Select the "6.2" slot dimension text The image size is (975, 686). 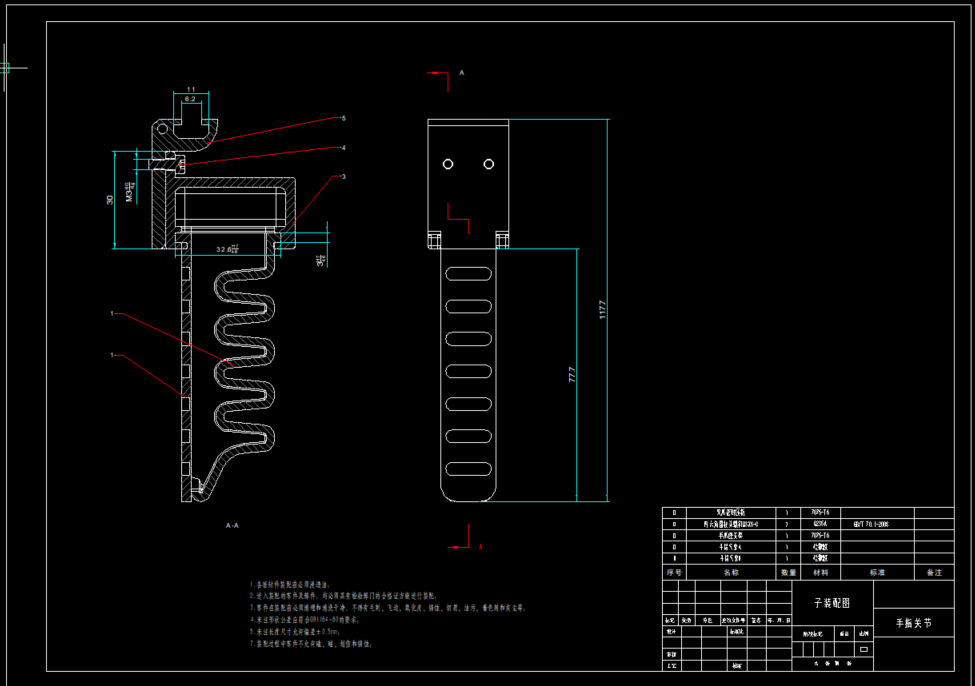pos(190,99)
